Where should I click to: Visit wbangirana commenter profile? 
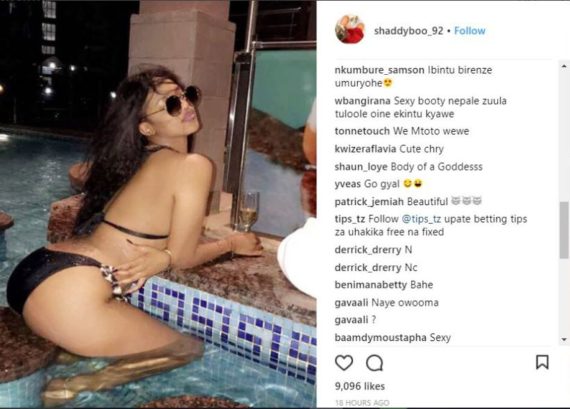pyautogui.click(x=362, y=101)
